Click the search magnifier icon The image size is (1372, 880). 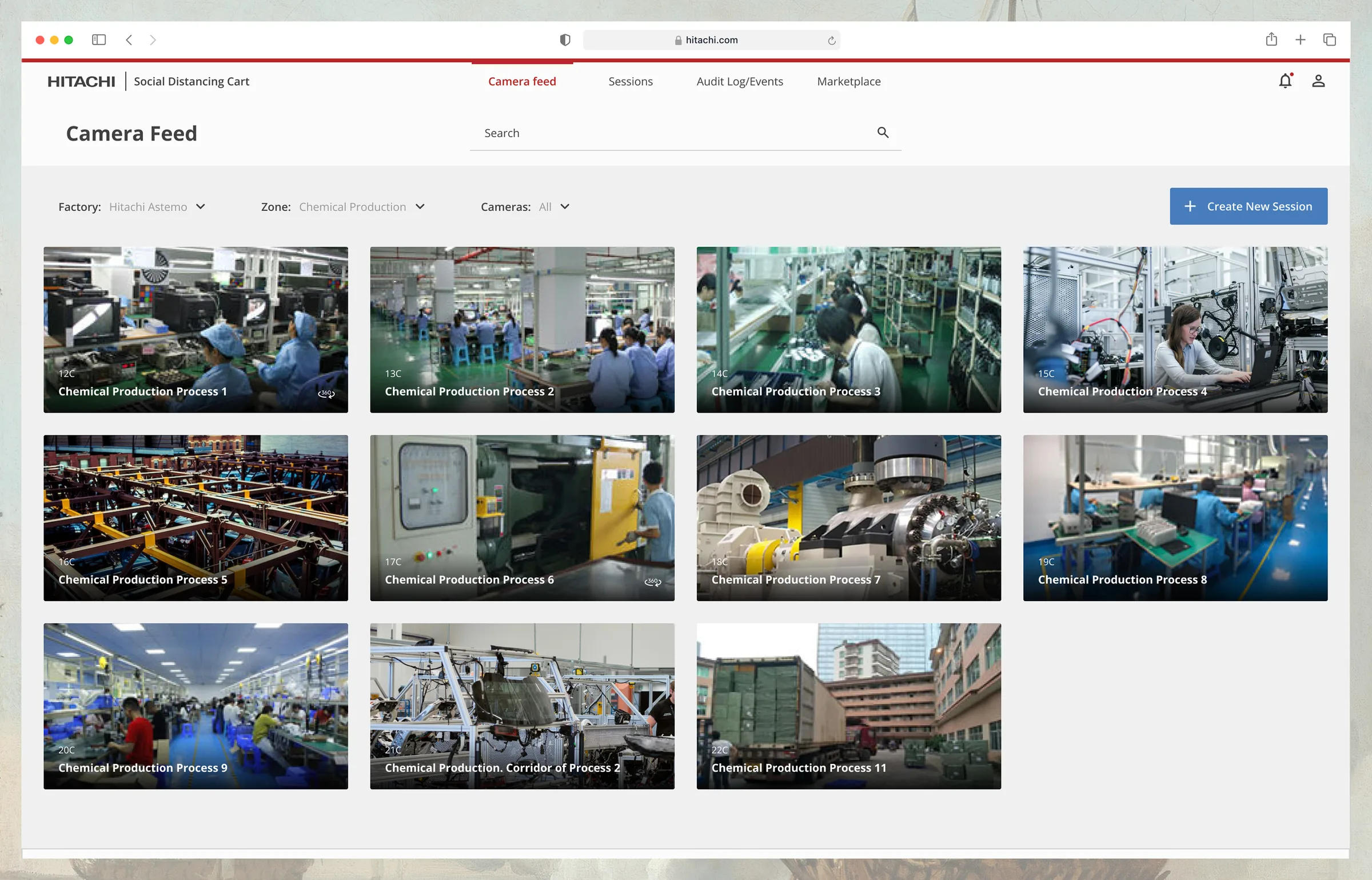coord(883,133)
